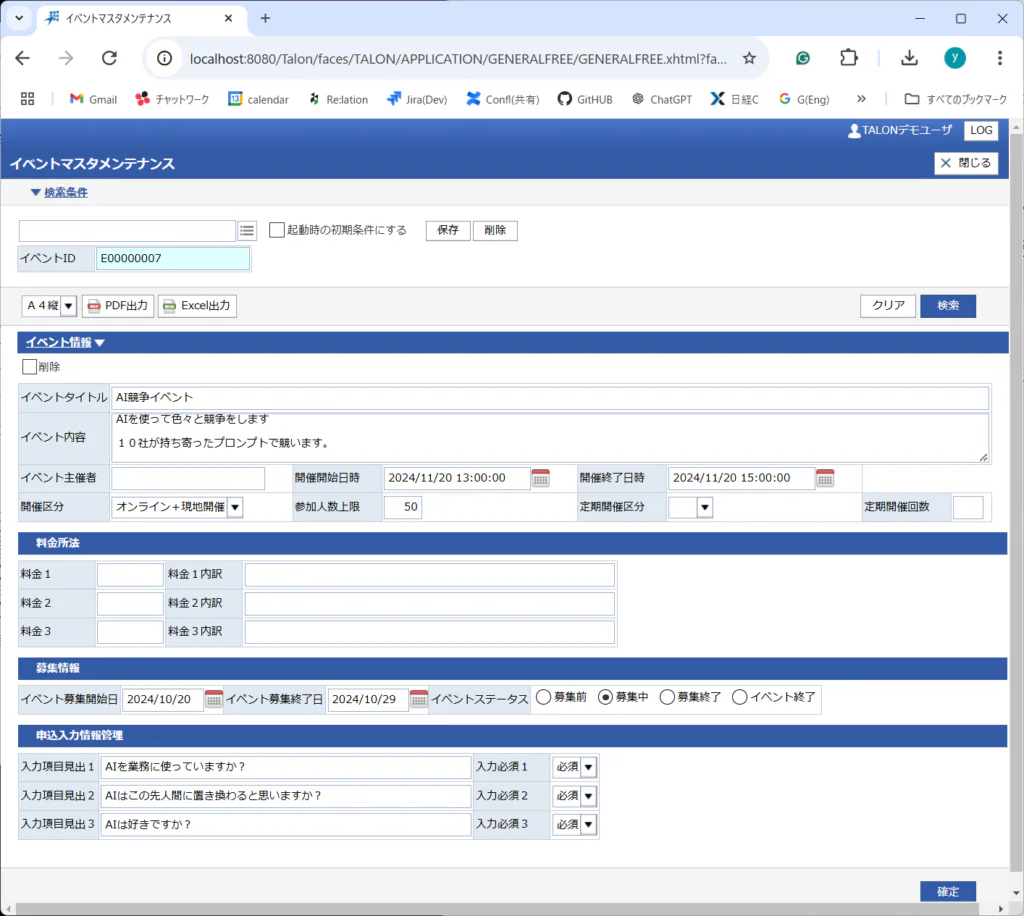1024x916 pixels.
Task: Open the tab search dropdown arrow
Action: 19,18
